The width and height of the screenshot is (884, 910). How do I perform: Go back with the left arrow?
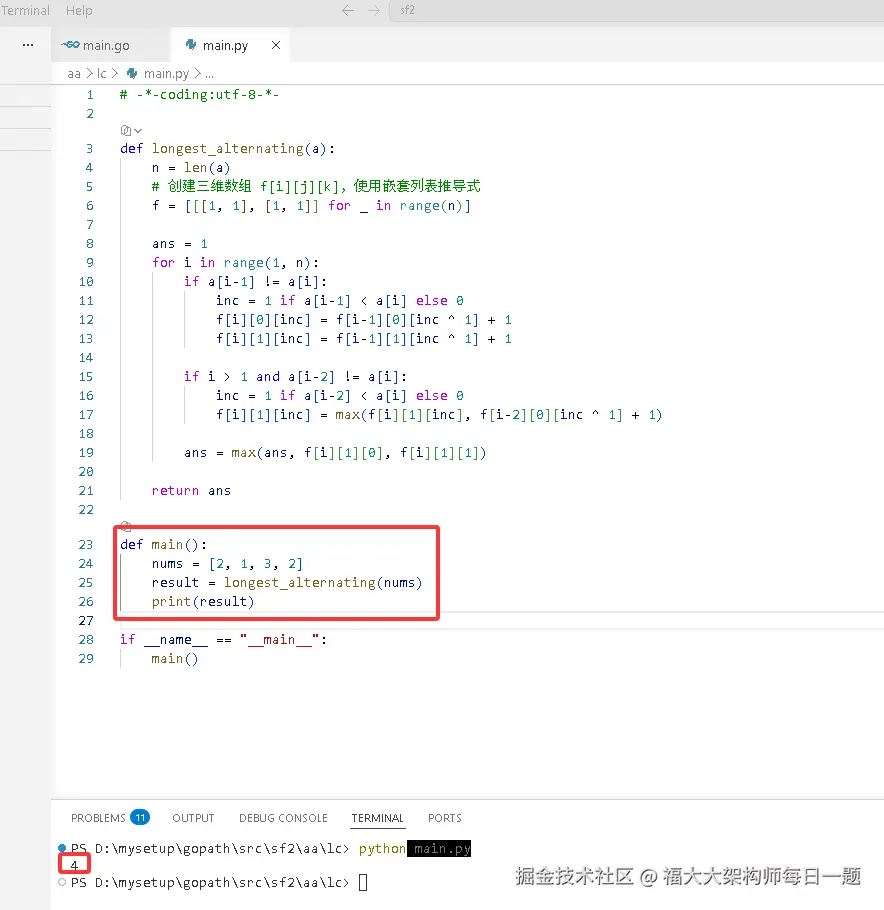pyautogui.click(x=348, y=10)
